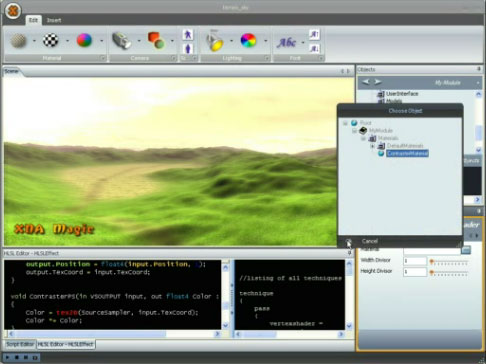Image resolution: width=486 pixels, height=364 pixels.
Task: Open dropdown arrow beside textured sphere icon
Action: (34, 41)
